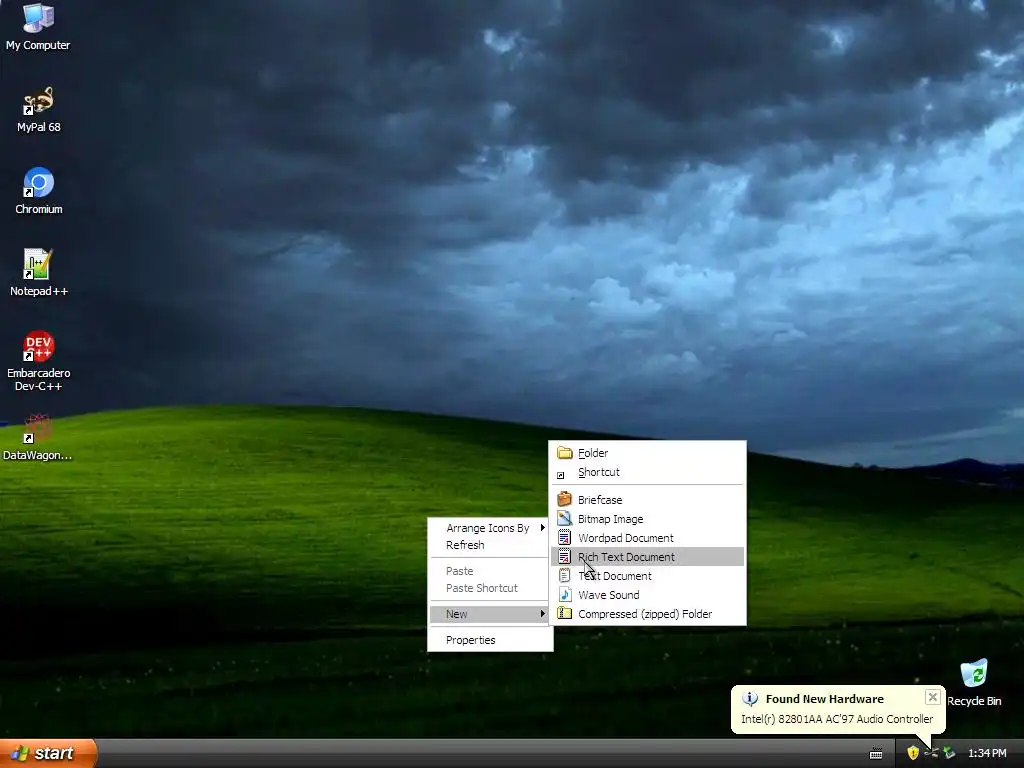Screen dimensions: 1024x768
Task: Create a new Rich Text Document
Action: tap(647, 556)
